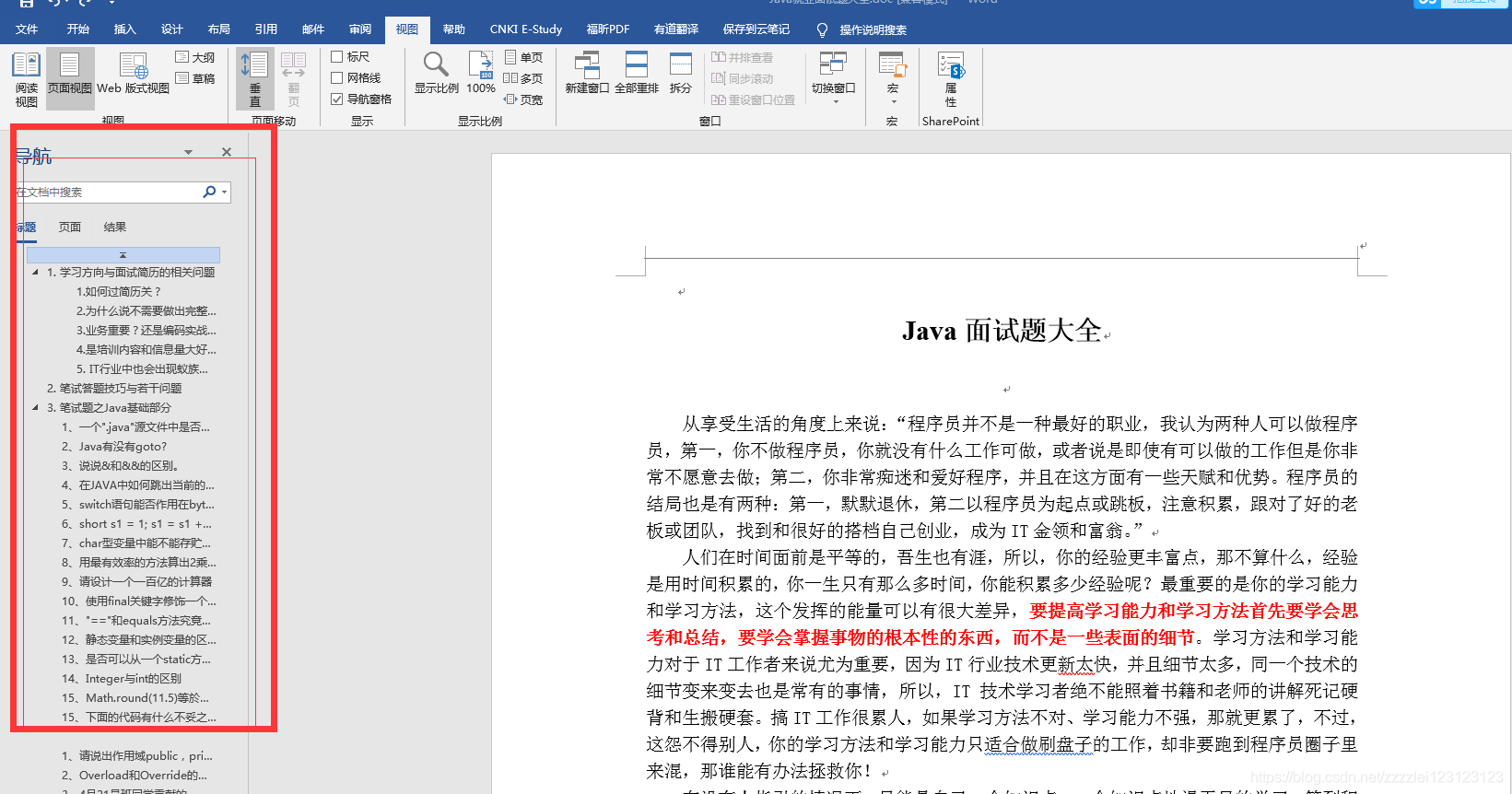Open the Macros button (宏)
Viewport: 1512px width, 794px height.
point(892,77)
